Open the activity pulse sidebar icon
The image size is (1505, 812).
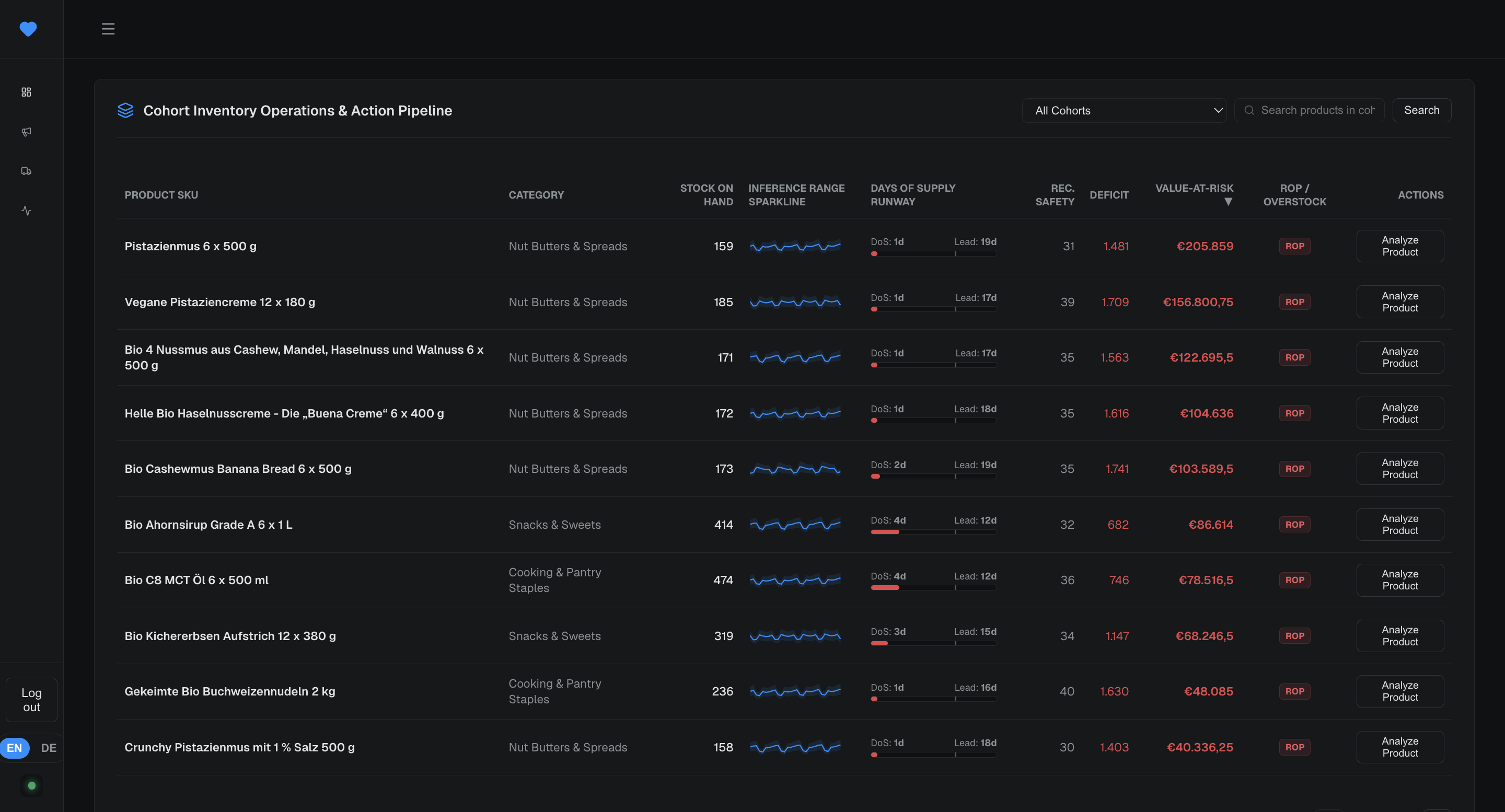pyautogui.click(x=26, y=210)
